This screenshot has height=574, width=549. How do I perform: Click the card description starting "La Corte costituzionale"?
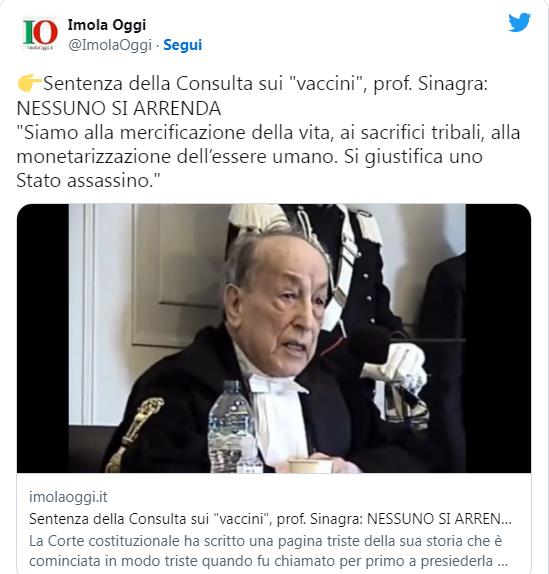(x=268, y=551)
